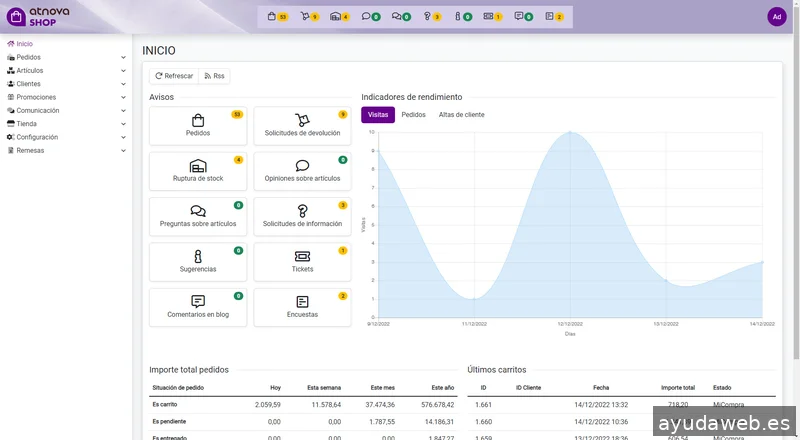Click the Esta semana column header
The width and height of the screenshot is (800, 440).
(x=324, y=387)
